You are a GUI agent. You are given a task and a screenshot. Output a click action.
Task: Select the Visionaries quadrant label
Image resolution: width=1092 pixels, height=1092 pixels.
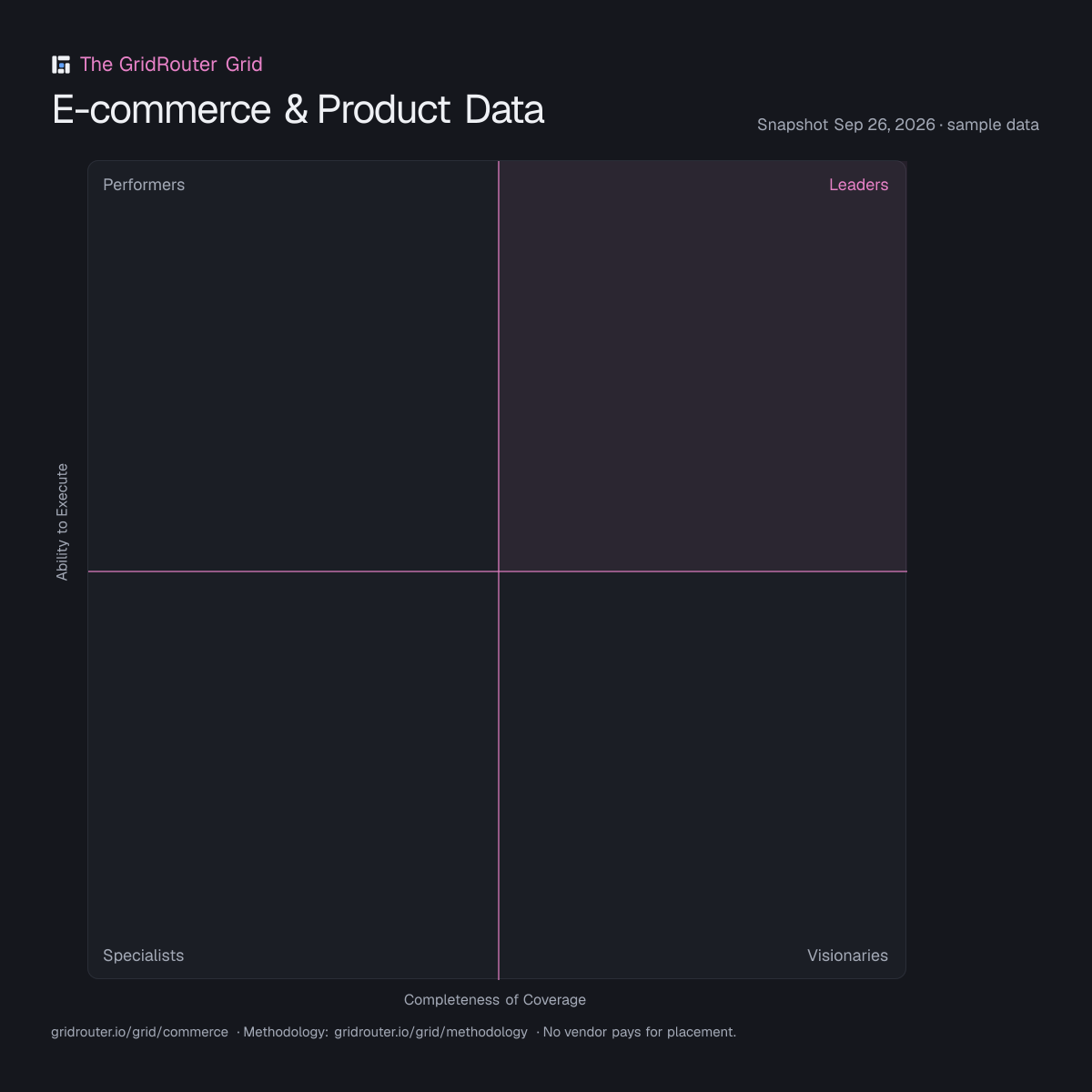click(847, 955)
